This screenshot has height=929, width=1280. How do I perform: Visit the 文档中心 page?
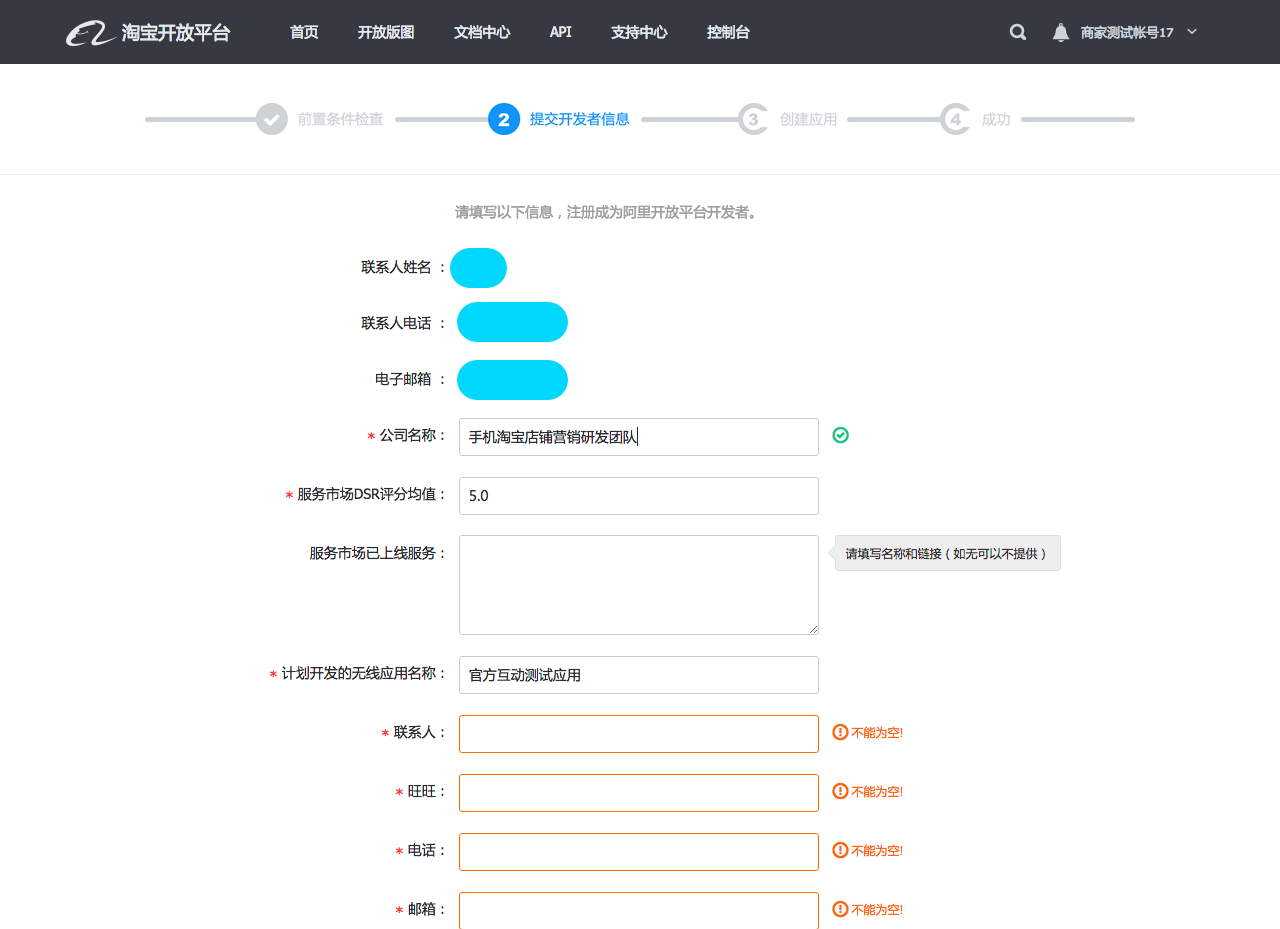coord(481,32)
